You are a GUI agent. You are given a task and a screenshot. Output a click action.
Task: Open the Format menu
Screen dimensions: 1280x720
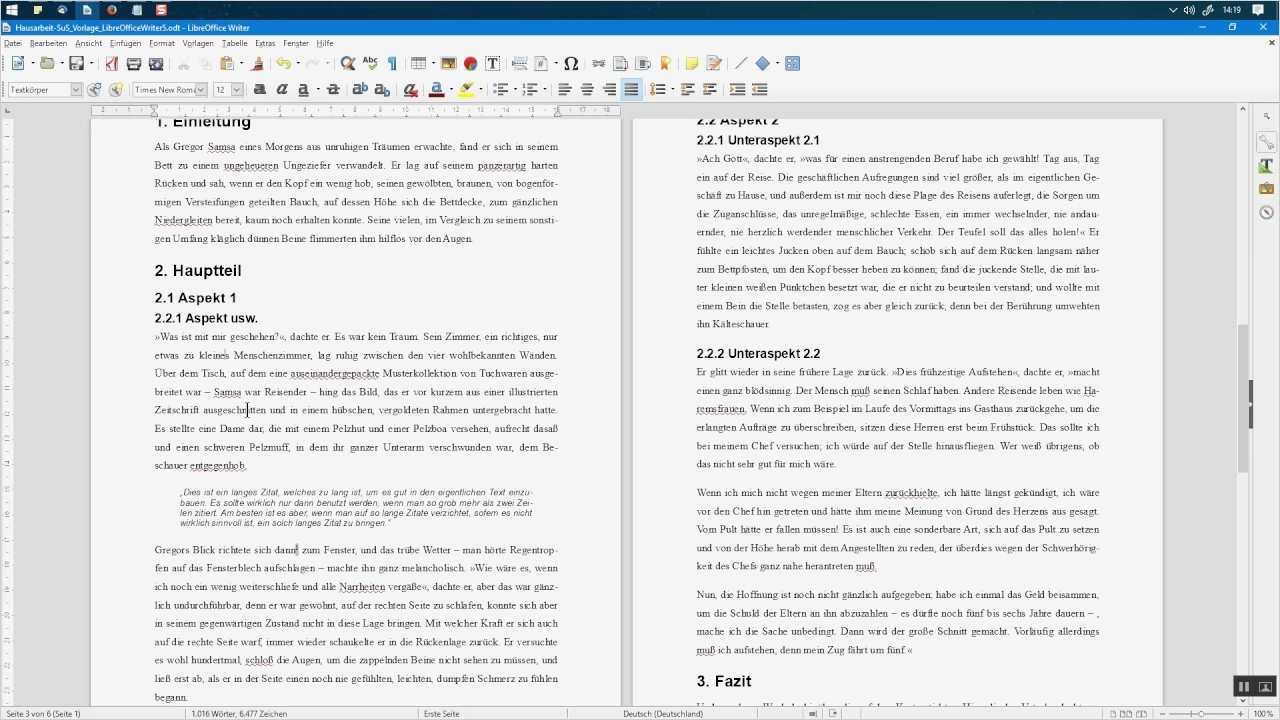pyautogui.click(x=162, y=43)
